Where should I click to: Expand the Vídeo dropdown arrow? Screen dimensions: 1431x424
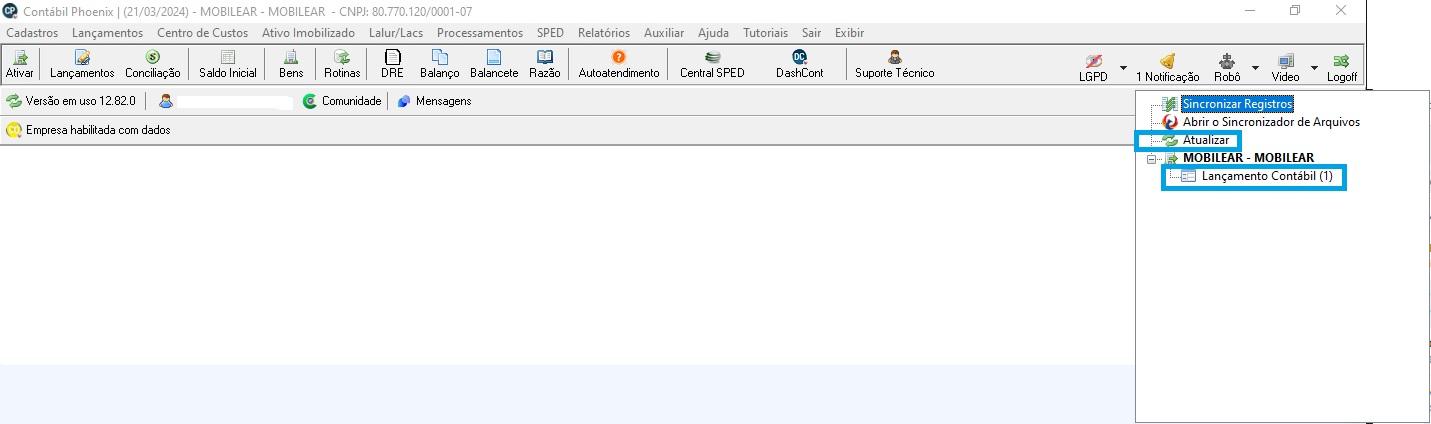(1314, 69)
